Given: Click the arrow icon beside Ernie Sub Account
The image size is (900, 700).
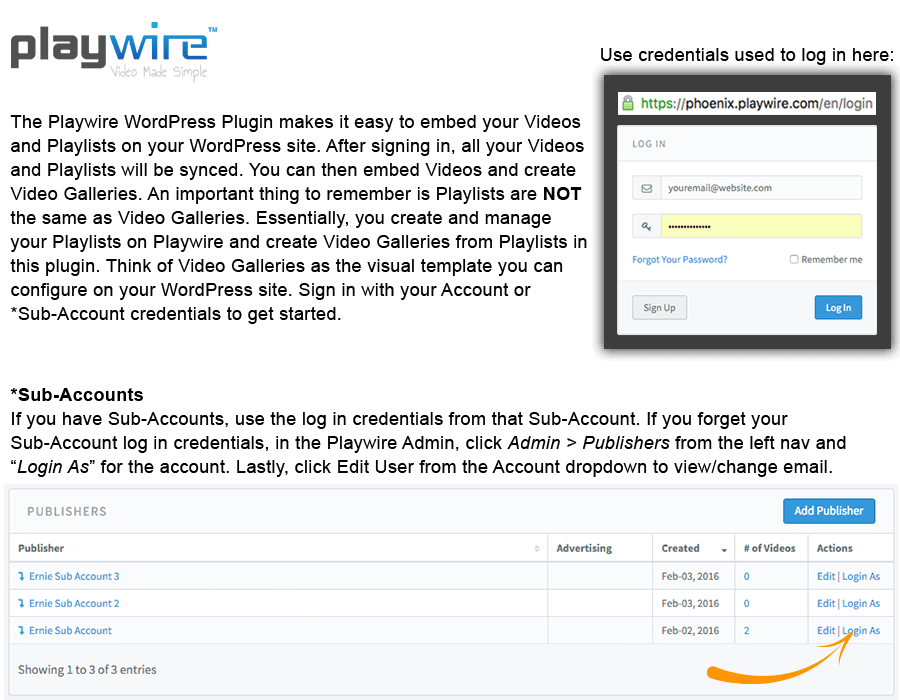Looking at the screenshot, I should (21, 630).
